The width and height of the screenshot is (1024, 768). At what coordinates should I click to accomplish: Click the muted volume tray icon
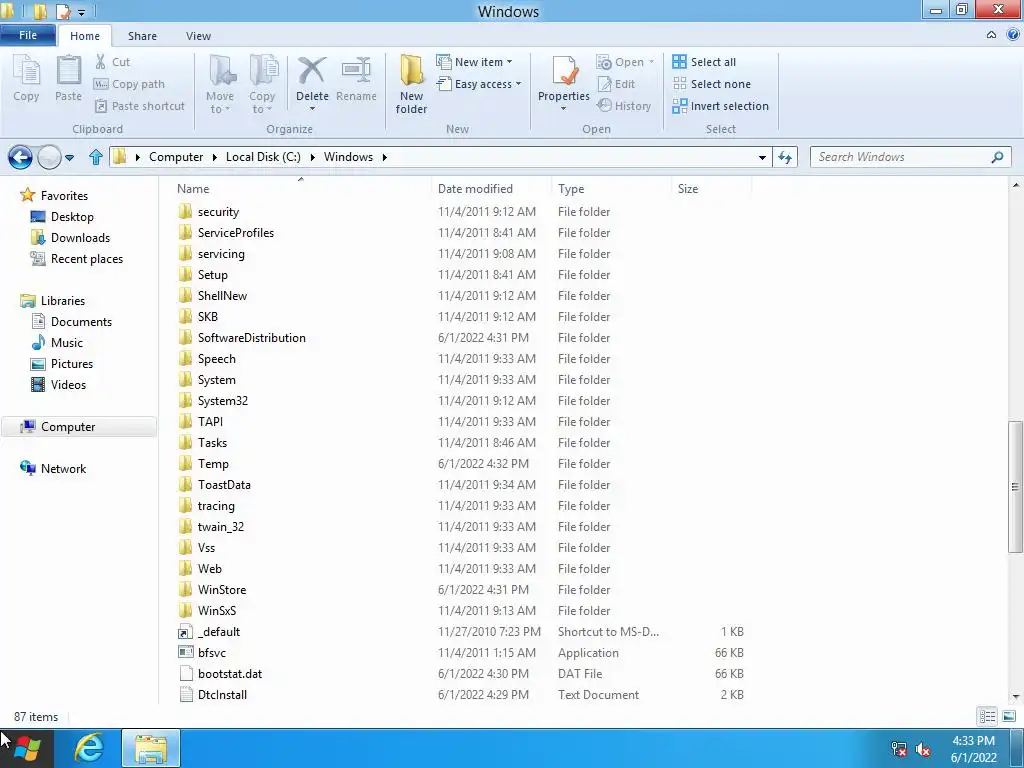pyautogui.click(x=923, y=748)
